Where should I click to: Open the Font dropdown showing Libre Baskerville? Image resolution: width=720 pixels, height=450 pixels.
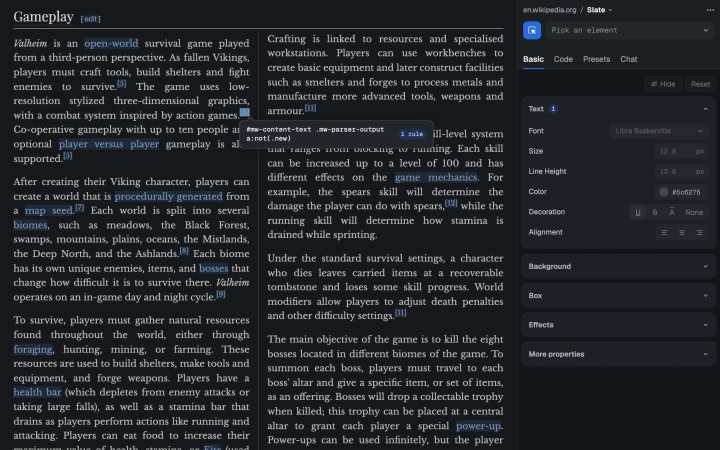658,131
